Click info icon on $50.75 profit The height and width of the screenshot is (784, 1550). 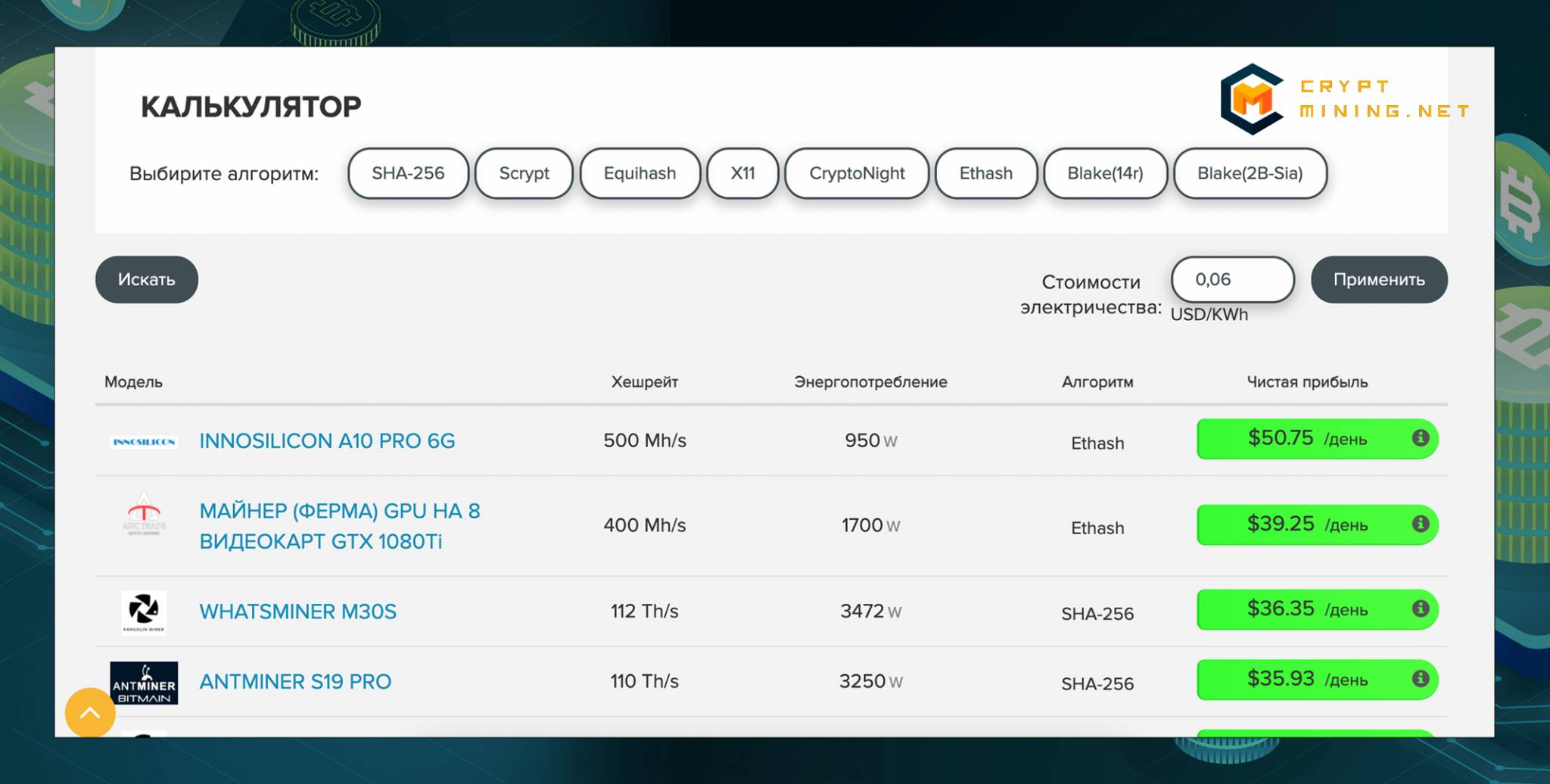(1420, 438)
